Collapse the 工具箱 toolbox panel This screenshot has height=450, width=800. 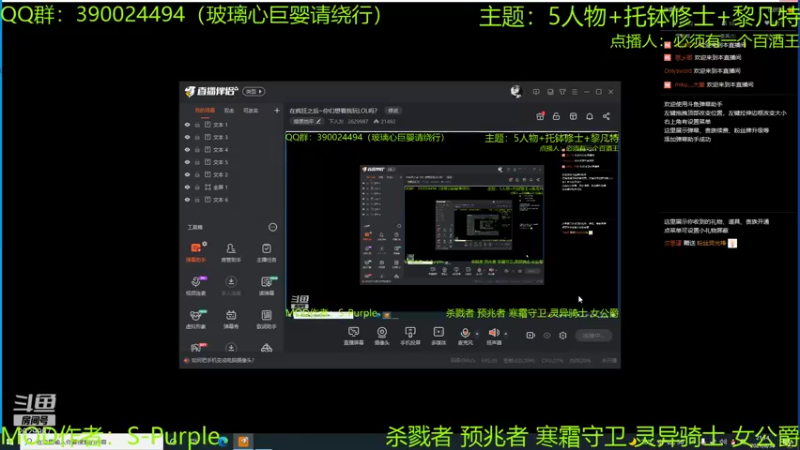point(273,227)
